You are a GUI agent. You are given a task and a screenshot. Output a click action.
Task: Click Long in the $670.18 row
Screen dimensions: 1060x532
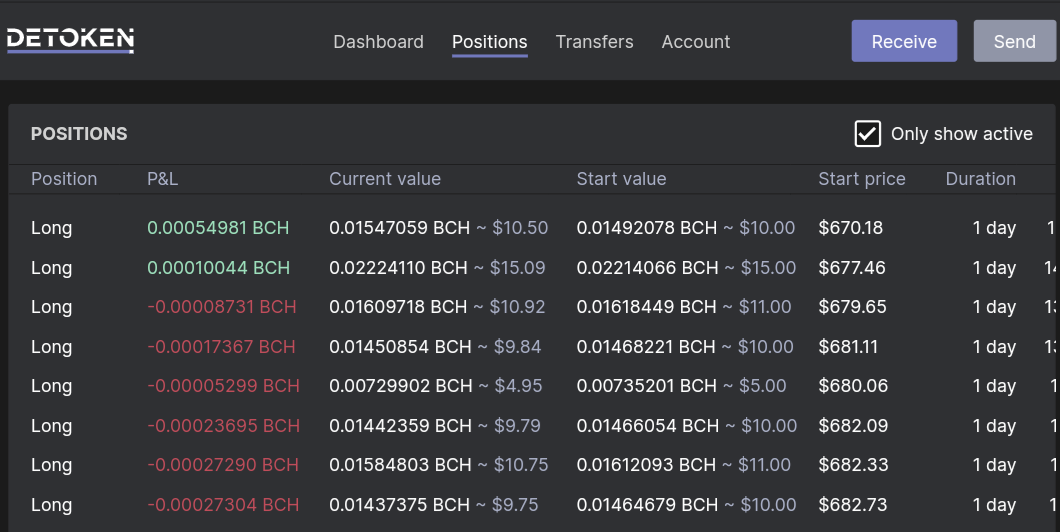pyautogui.click(x=51, y=228)
